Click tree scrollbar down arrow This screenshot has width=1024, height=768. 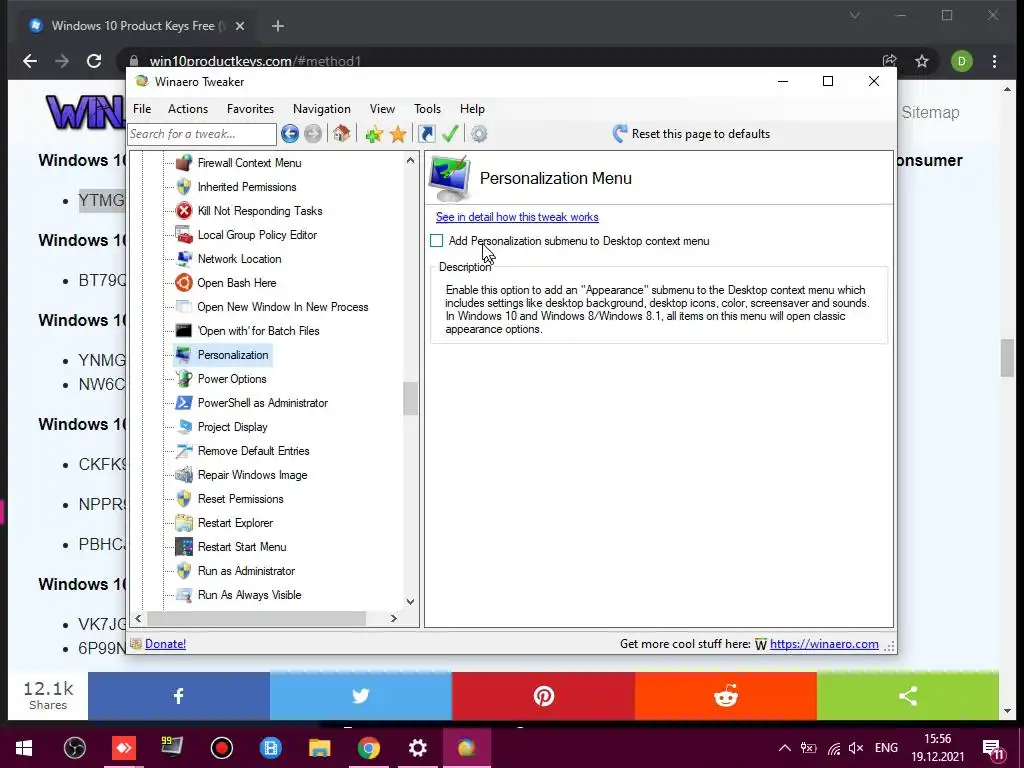pyautogui.click(x=410, y=601)
